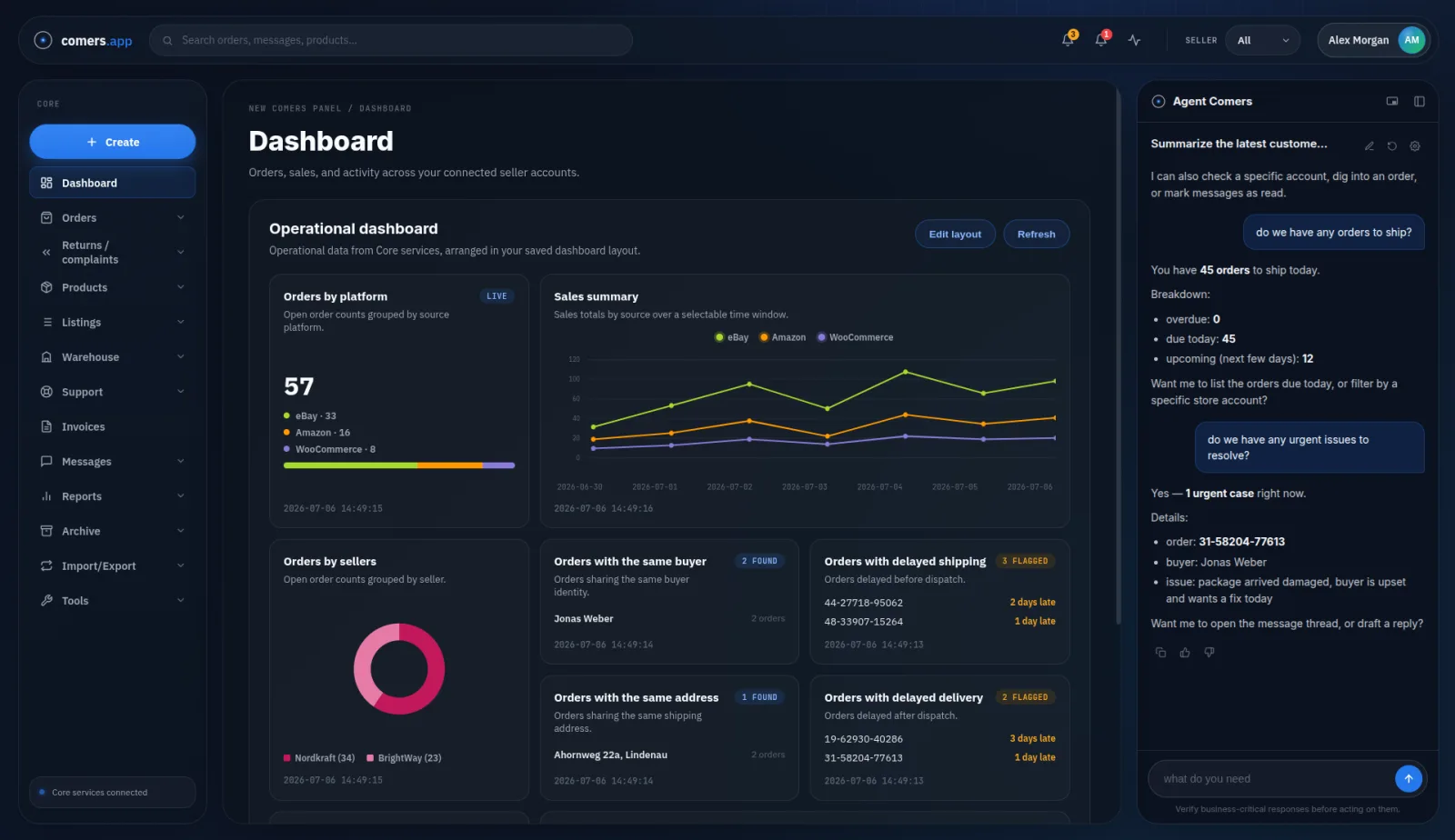Expand the Import/Export section chevron
Screen dimensions: 1455x840
pos(180,565)
